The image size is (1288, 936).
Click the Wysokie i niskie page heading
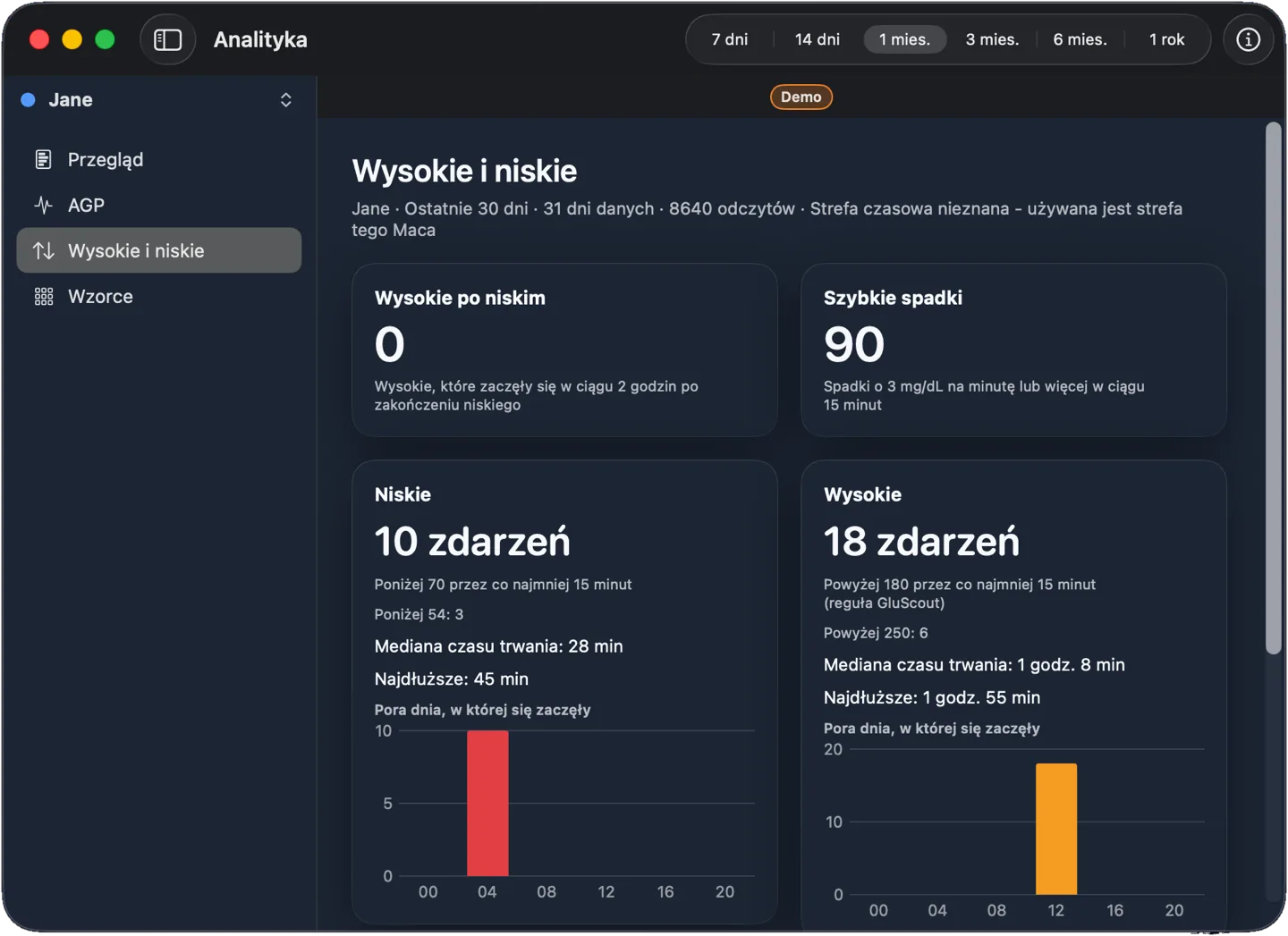click(x=464, y=171)
